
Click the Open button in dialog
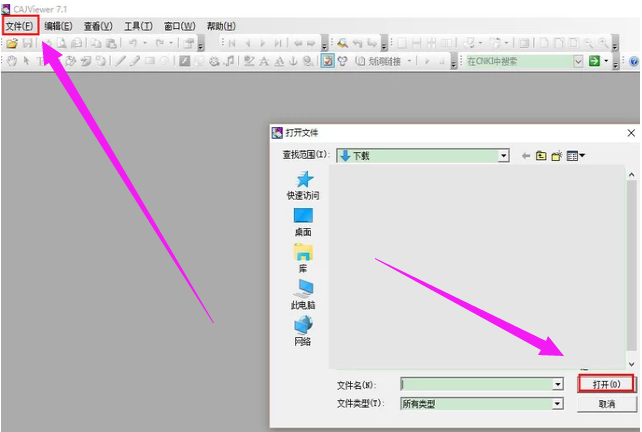606,384
